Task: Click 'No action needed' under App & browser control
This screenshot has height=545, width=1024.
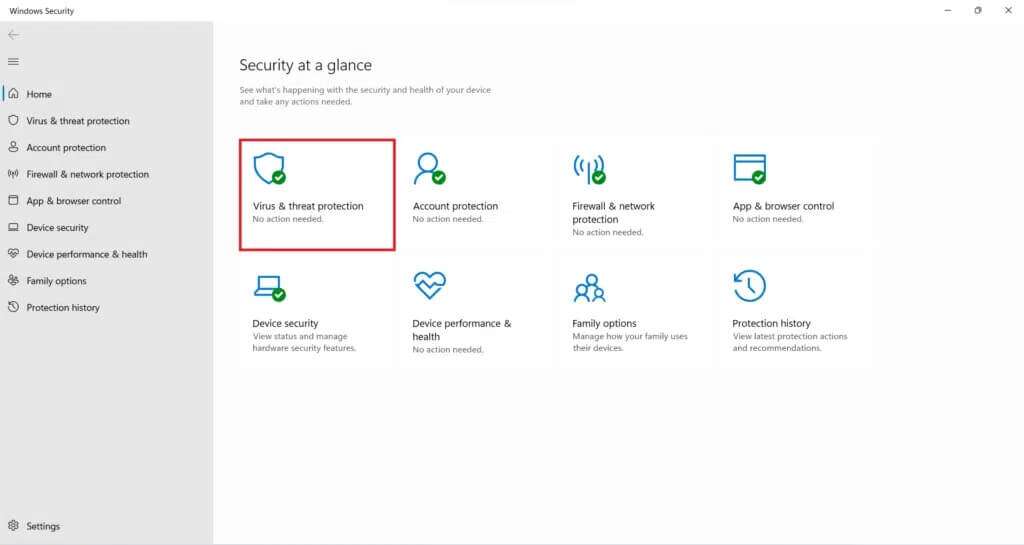Action: [768, 219]
